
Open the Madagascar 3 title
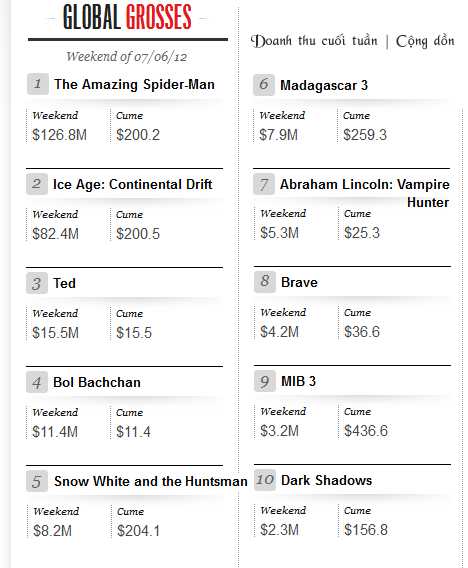pos(324,85)
